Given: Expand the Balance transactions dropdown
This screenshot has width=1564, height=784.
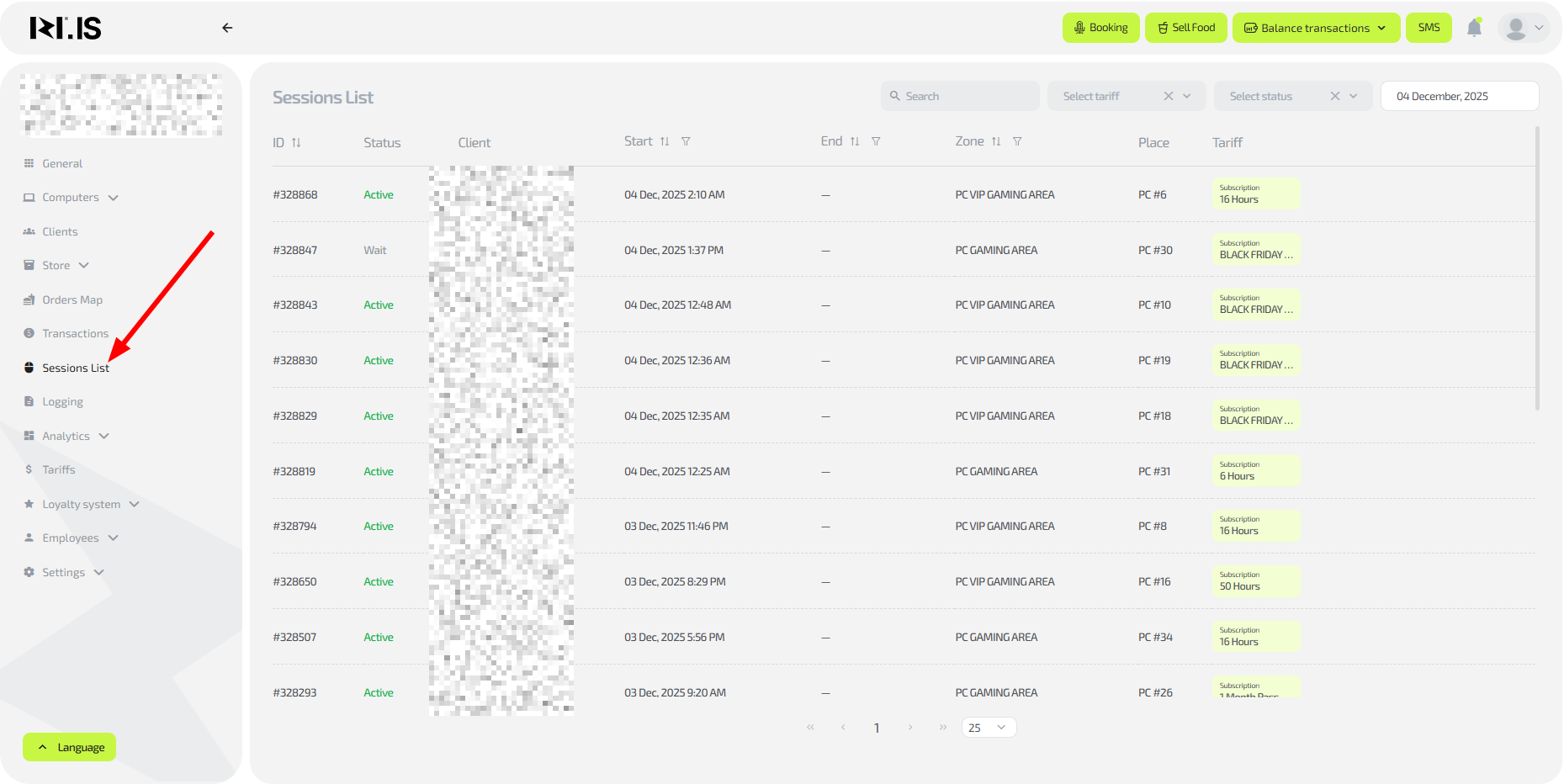Looking at the screenshot, I should click(1316, 28).
